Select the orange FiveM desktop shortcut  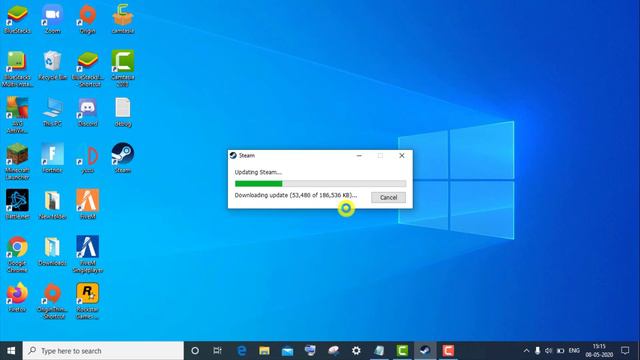click(x=87, y=204)
